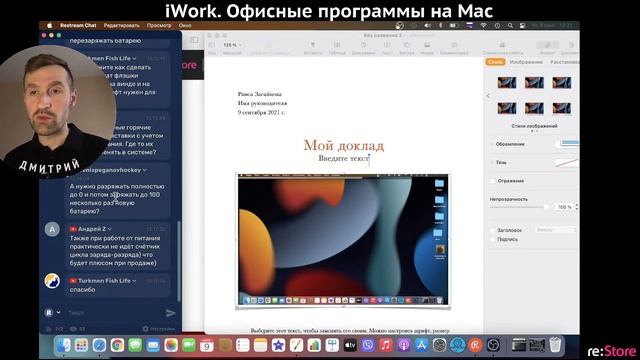
Task: Click the previous image styles arrow
Action: point(488,96)
